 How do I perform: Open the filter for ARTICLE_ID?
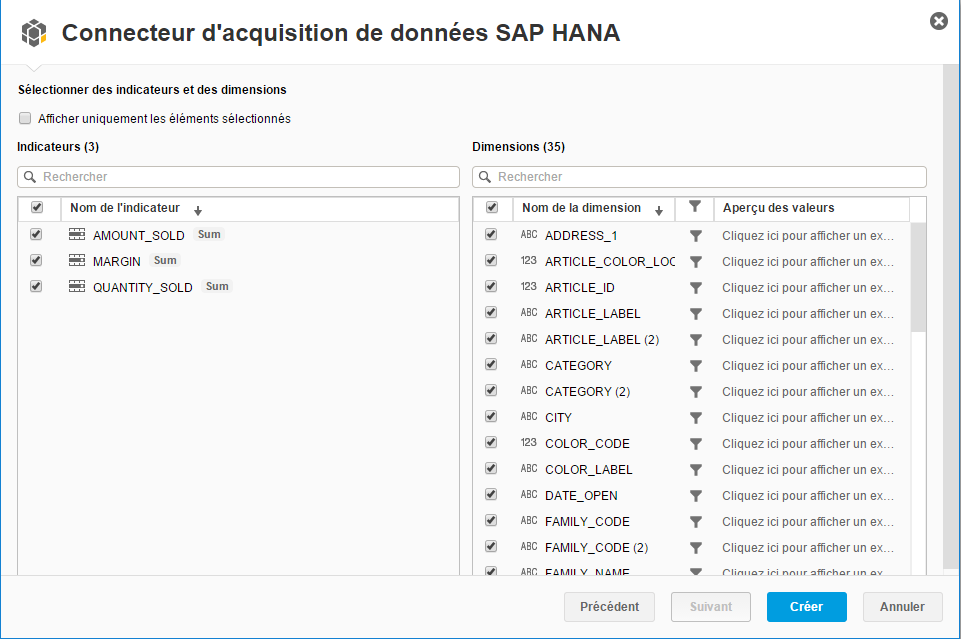[696, 288]
